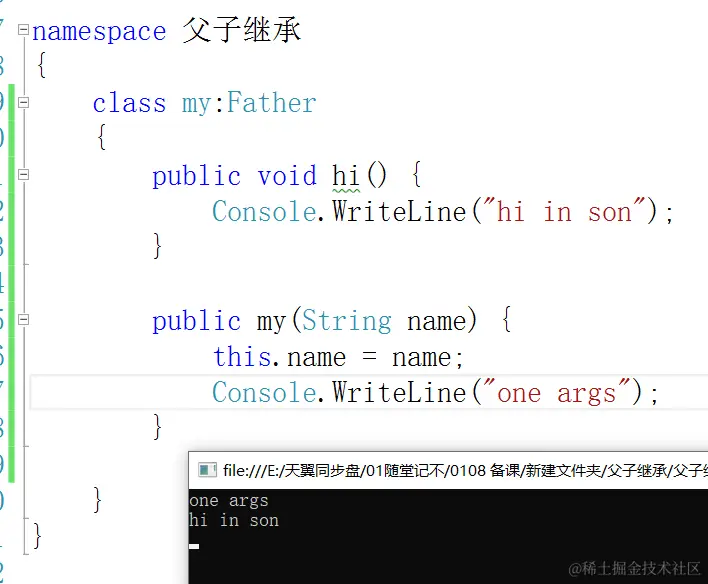
Task: Click the class name 'my' before colon
Action: (x=196, y=105)
